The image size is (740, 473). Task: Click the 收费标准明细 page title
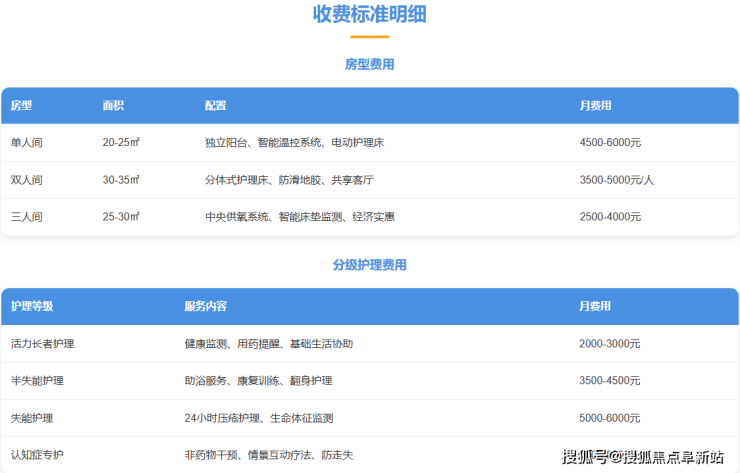(369, 14)
